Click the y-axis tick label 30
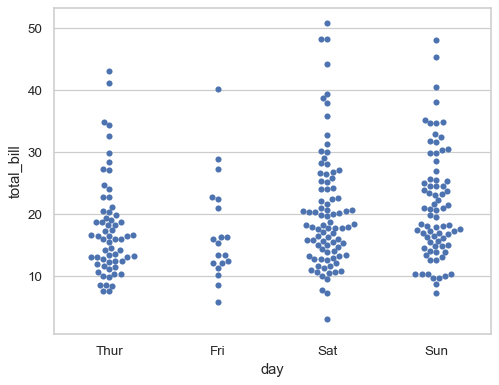Image resolution: width=499 pixels, height=385 pixels. point(35,153)
